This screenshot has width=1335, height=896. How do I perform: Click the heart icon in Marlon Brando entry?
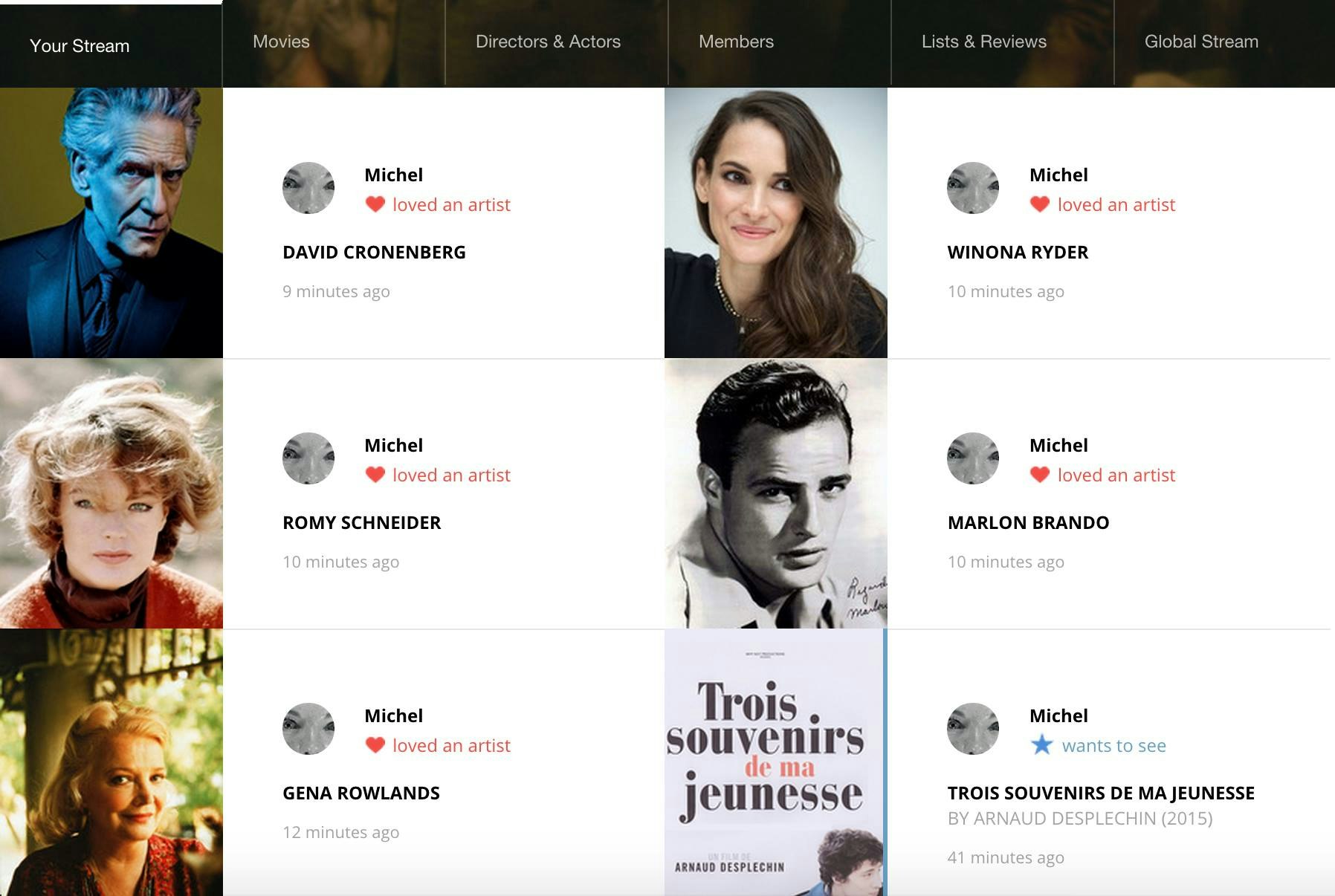[1040, 475]
